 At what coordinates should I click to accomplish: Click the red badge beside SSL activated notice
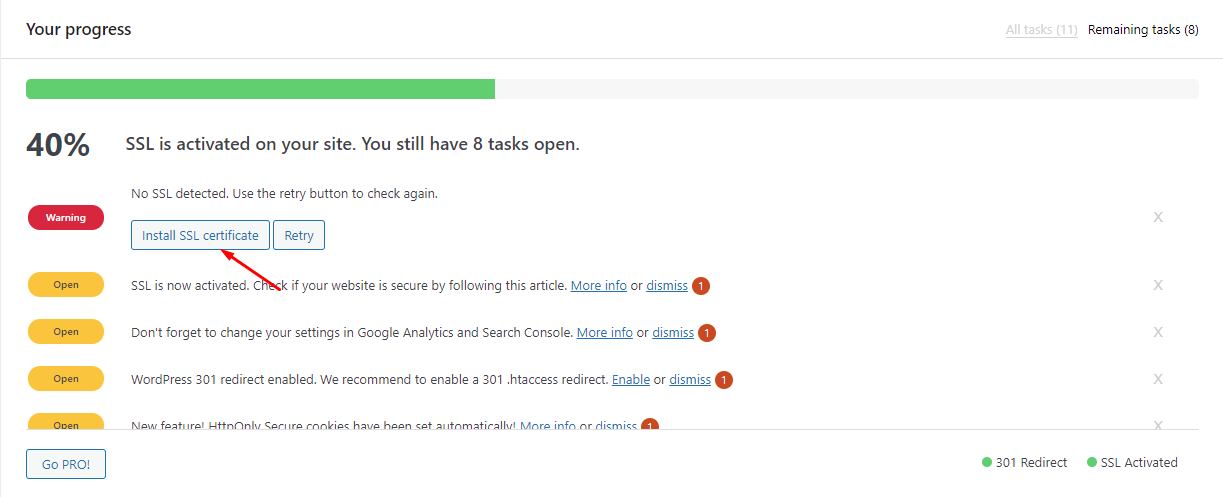pos(701,286)
